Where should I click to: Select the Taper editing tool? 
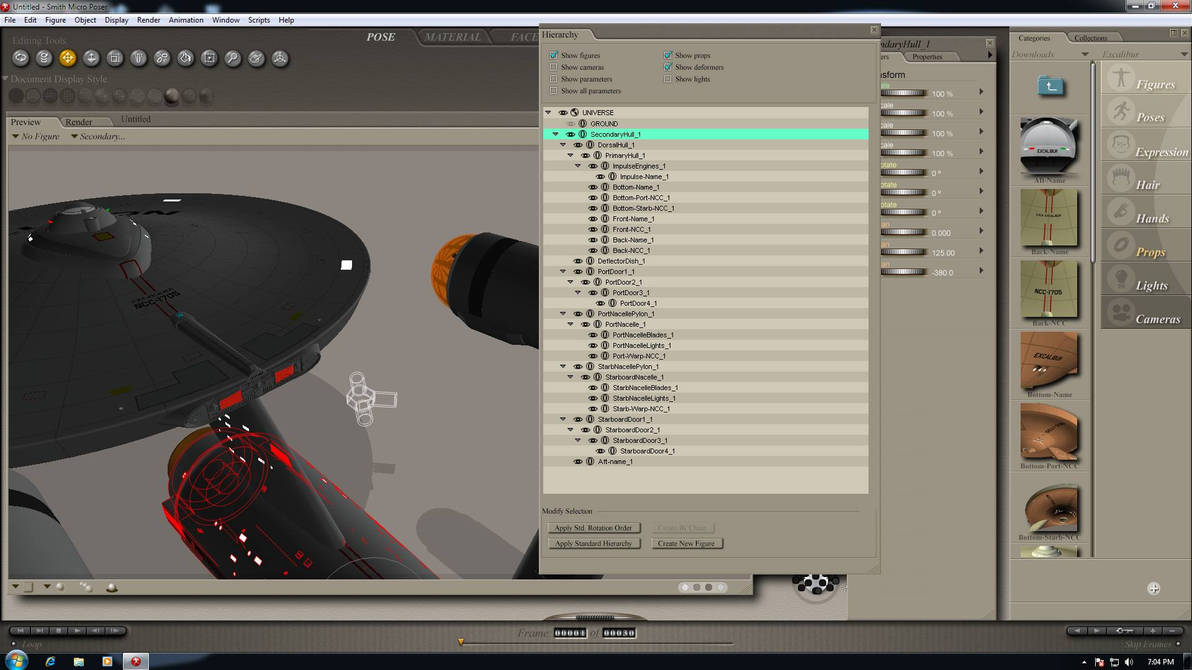138,58
